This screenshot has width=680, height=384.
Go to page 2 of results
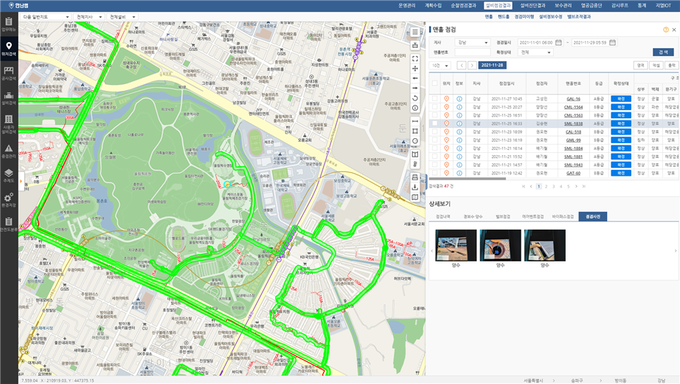[x=546, y=187]
